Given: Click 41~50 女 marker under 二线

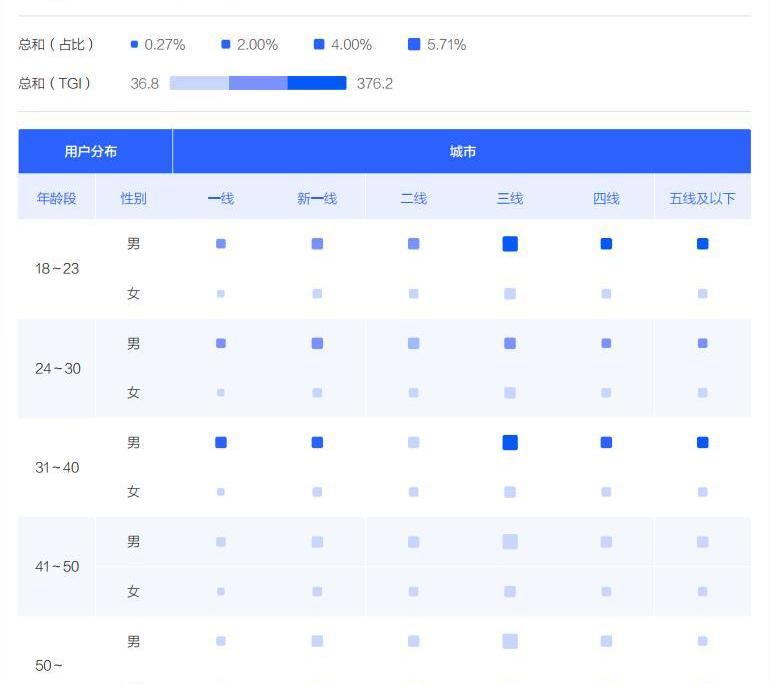Looking at the screenshot, I should coord(413,592).
